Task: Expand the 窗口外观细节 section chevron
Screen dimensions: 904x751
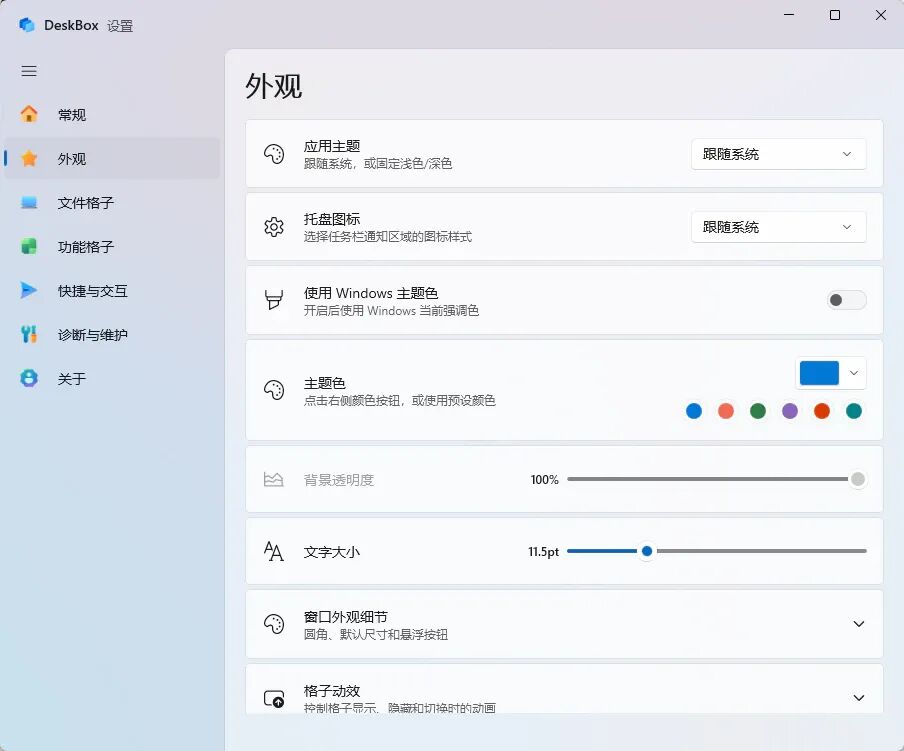Action: coord(858,624)
